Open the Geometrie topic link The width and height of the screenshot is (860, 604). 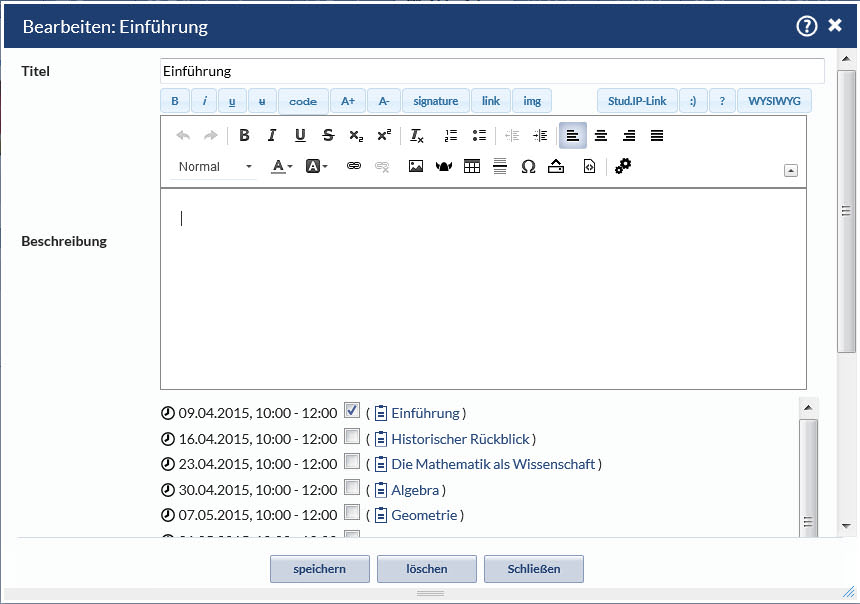click(424, 515)
